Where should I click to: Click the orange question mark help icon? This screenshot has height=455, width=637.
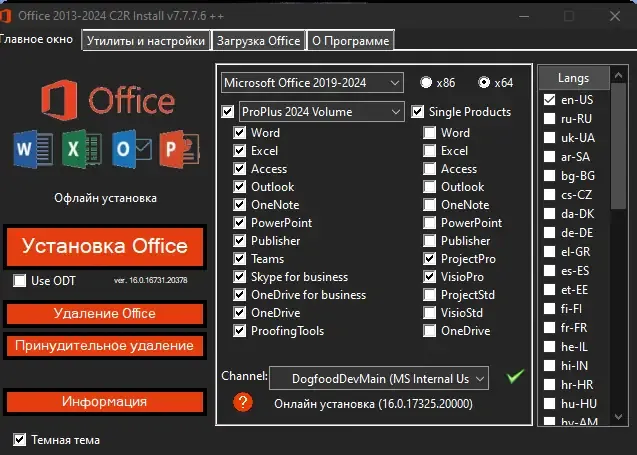(243, 402)
